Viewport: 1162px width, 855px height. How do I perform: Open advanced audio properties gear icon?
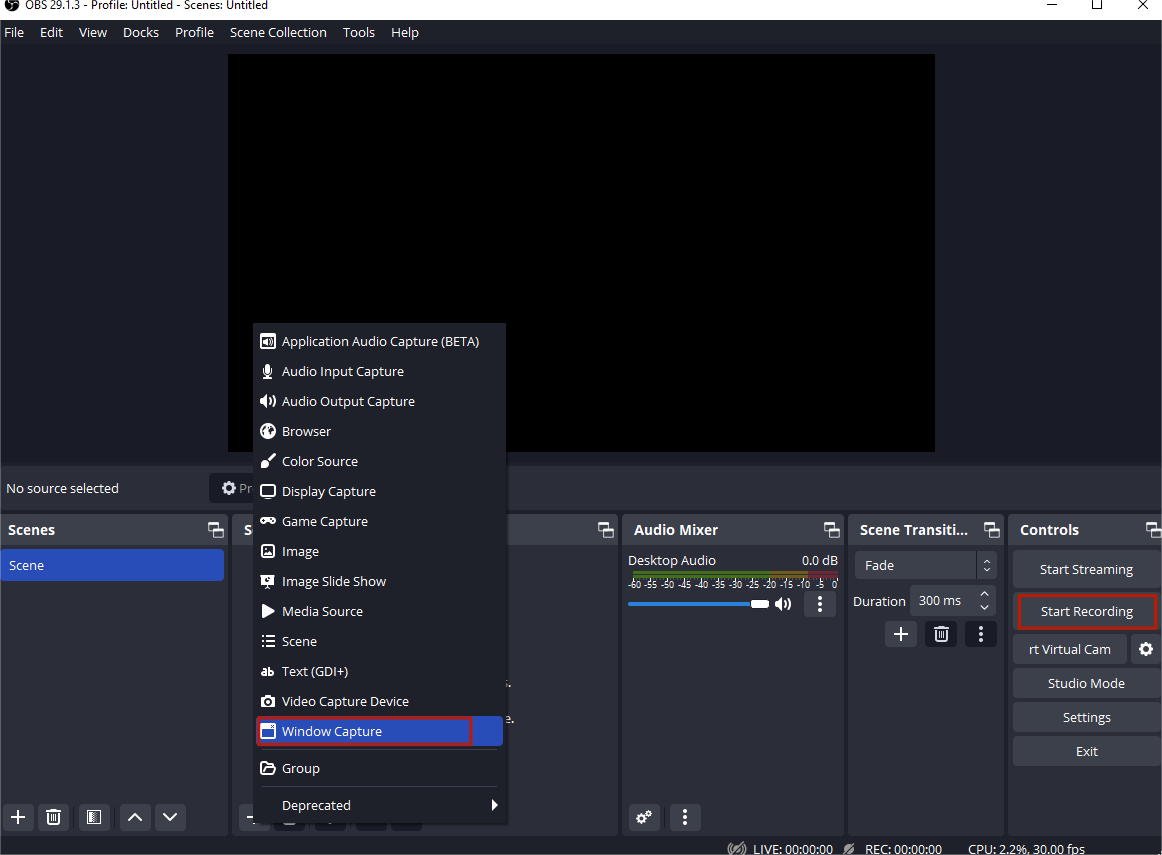645,817
